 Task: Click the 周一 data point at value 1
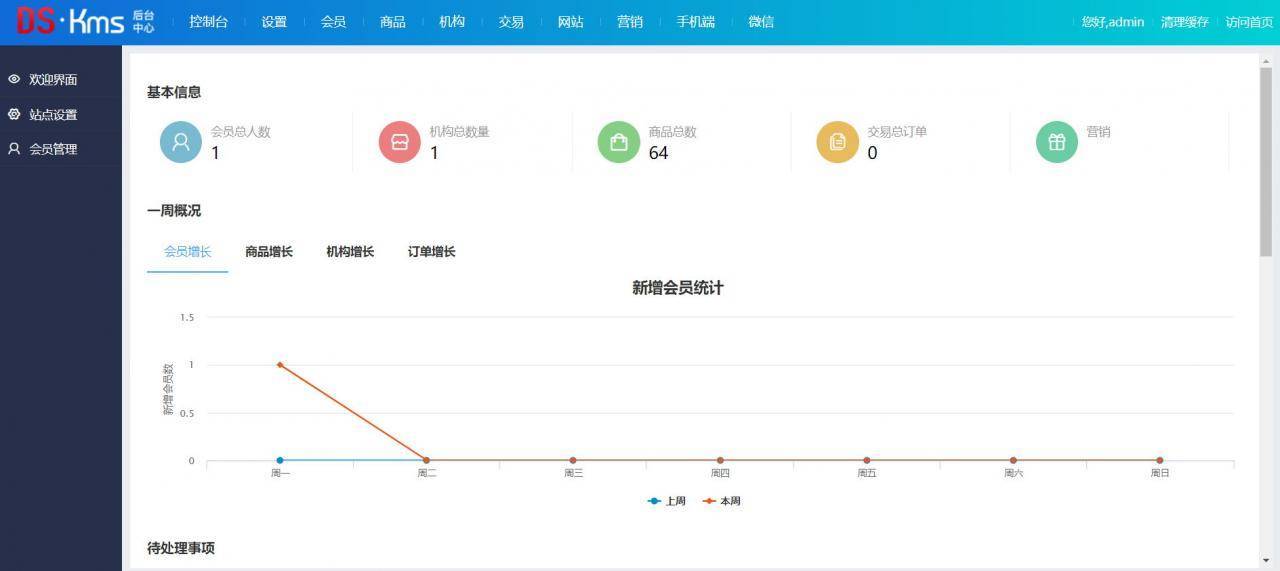pos(280,365)
